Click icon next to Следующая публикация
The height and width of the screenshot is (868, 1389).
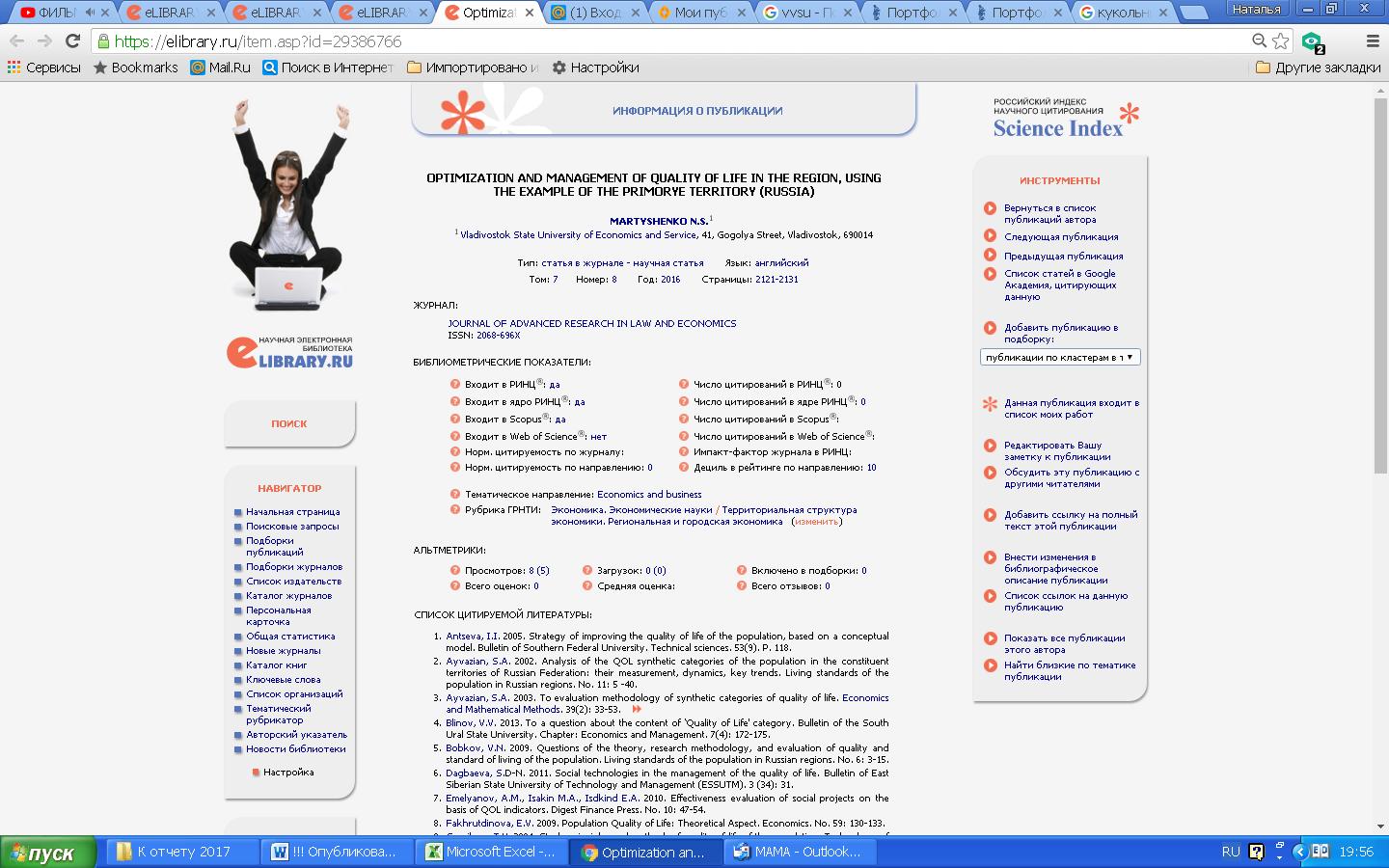pos(990,236)
